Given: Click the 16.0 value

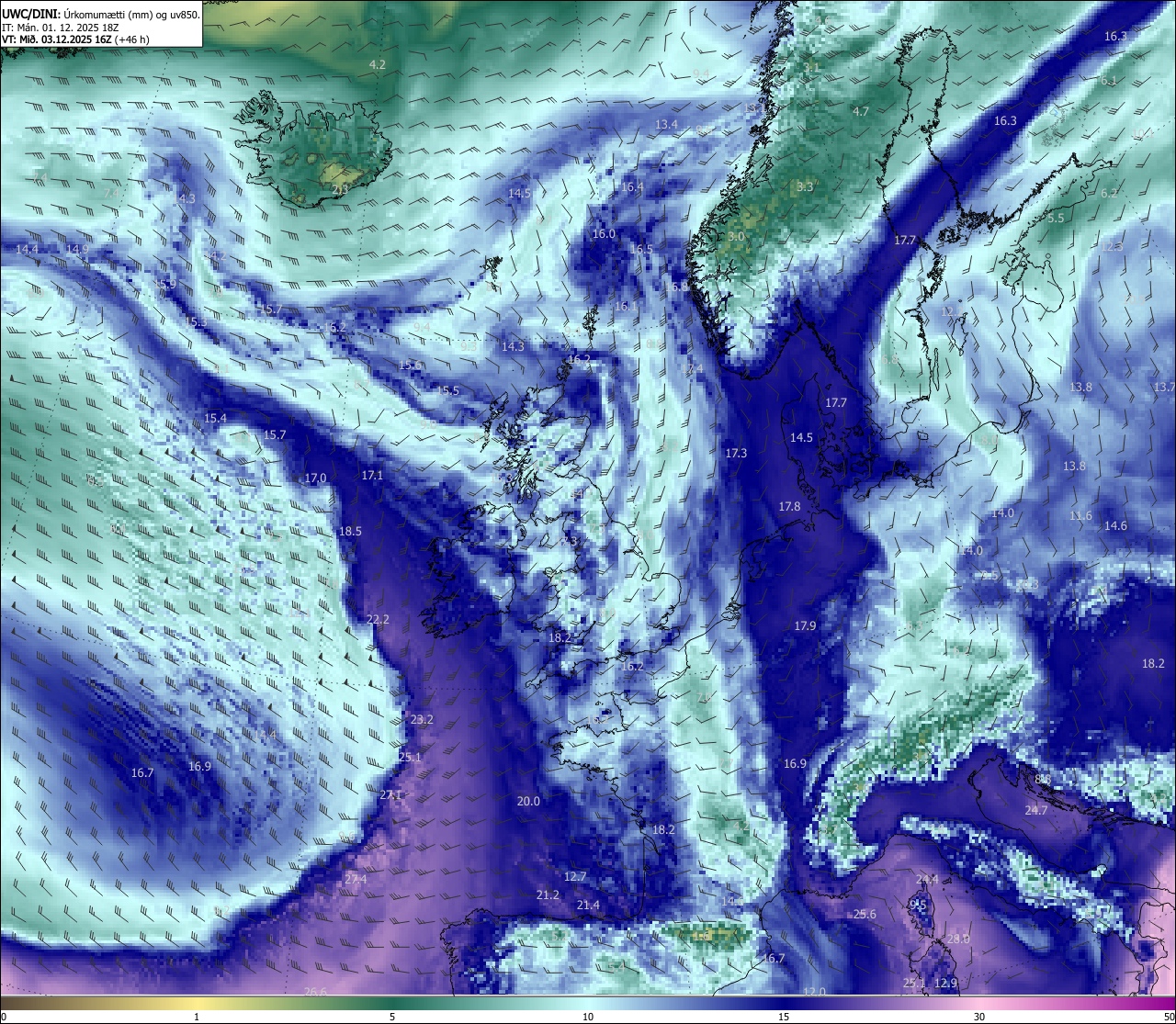Looking at the screenshot, I should point(604,233).
